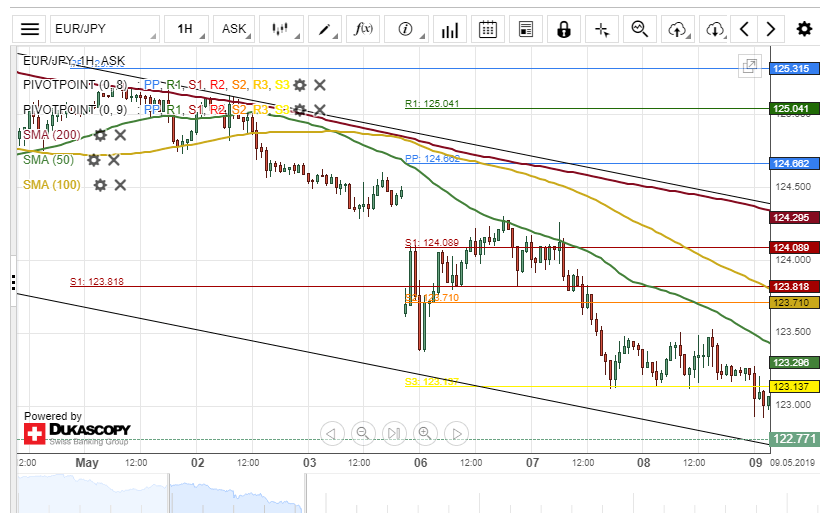Open the candlestick chart type menu

tap(281, 29)
